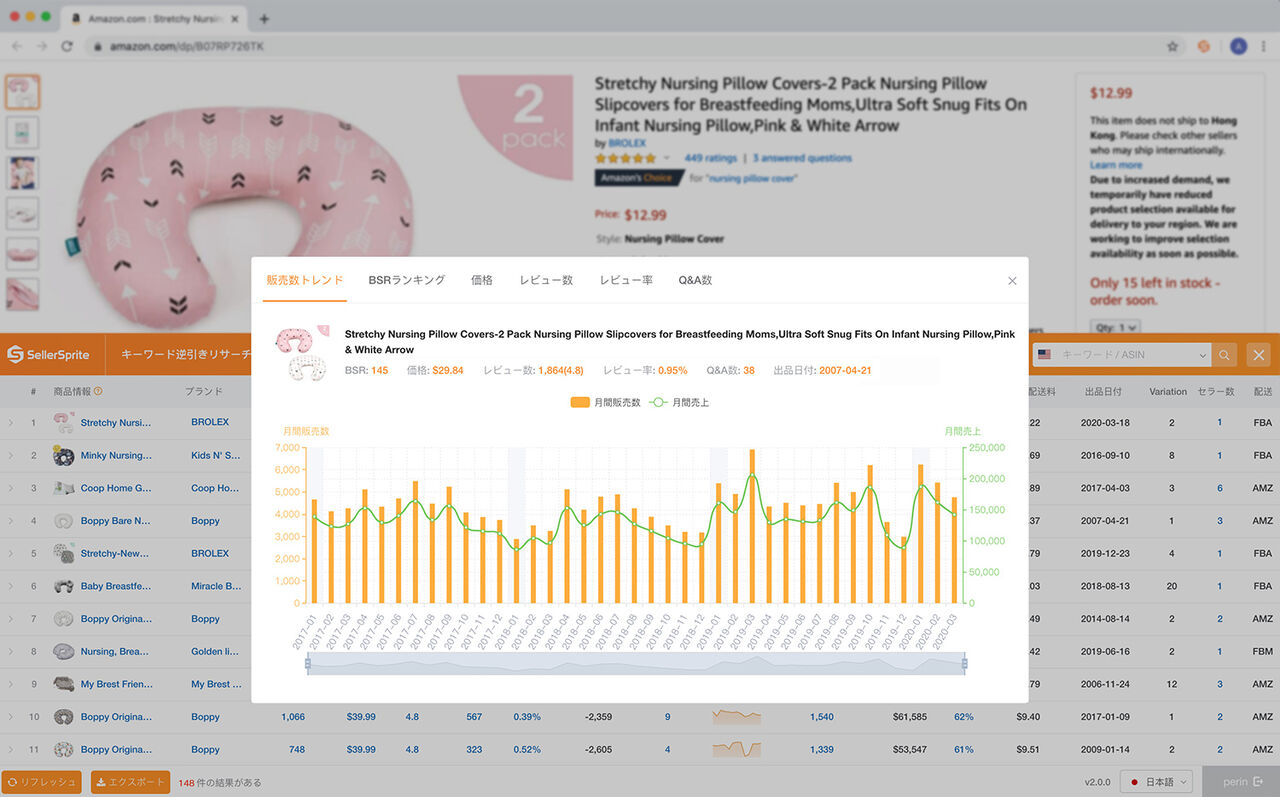Open product image in Stretchy Nursi… row
This screenshot has width=1280, height=797.
(x=63, y=422)
